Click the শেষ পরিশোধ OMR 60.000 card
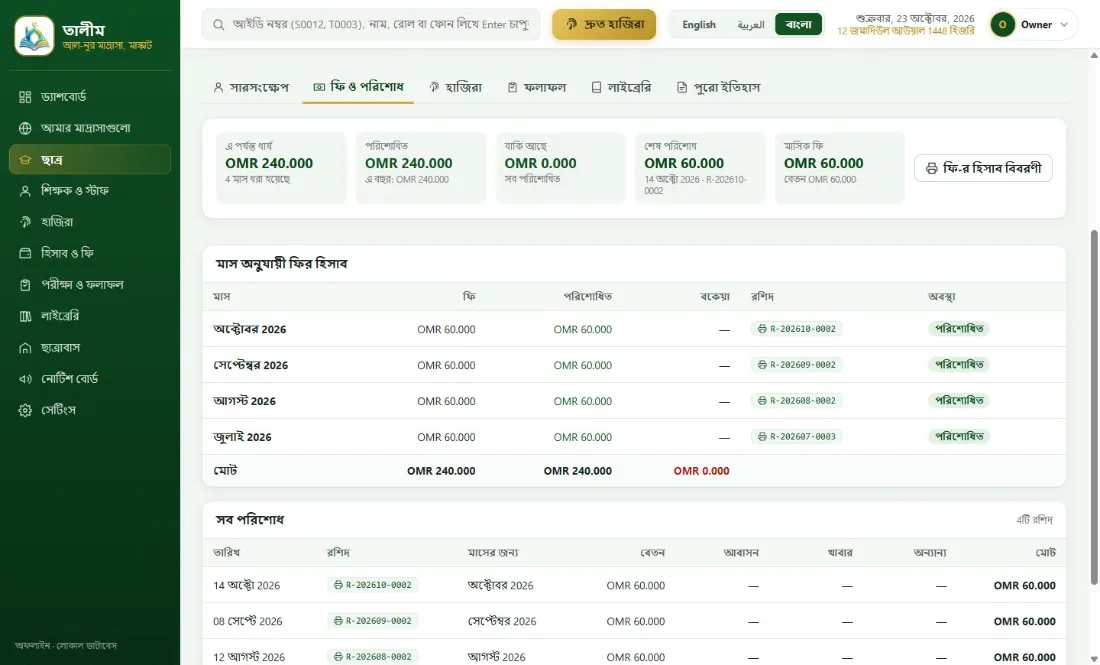Screen dimensions: 1100x665 (x=700, y=168)
